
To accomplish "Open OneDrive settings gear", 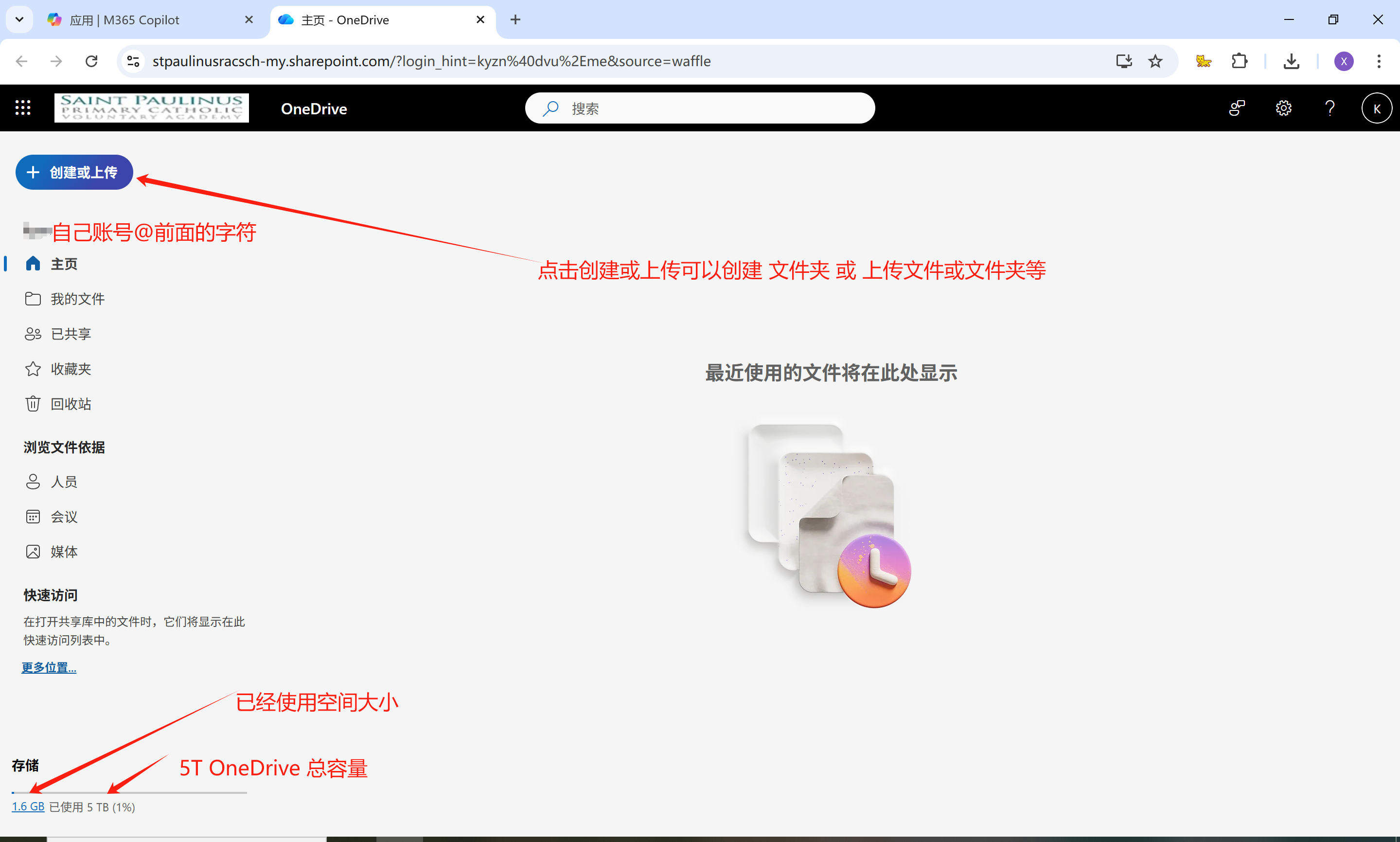I will tap(1283, 108).
